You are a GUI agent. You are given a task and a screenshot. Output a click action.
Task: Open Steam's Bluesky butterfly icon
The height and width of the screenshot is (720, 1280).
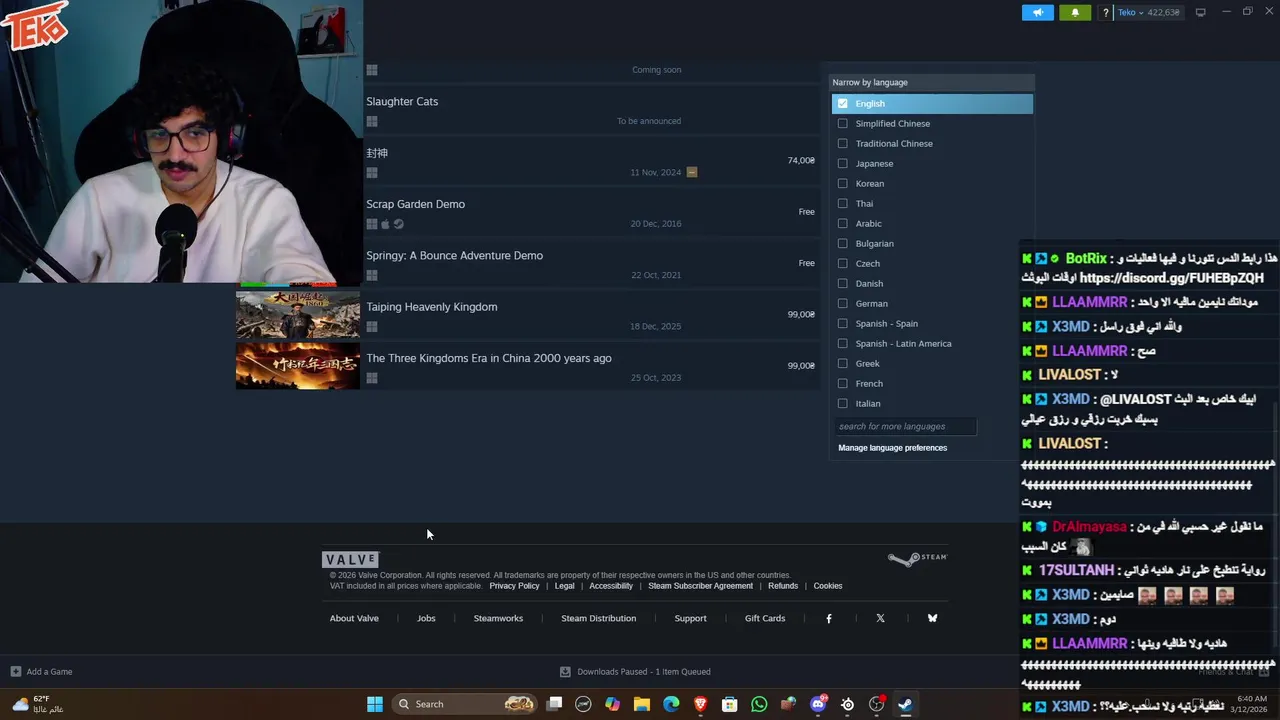pos(932,618)
